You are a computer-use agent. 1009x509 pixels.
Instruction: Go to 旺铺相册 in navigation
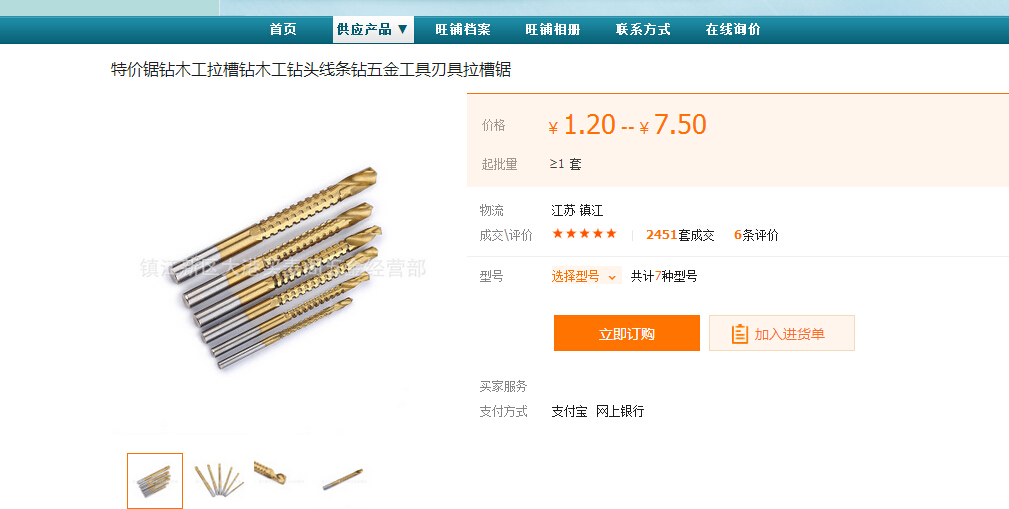pos(553,29)
